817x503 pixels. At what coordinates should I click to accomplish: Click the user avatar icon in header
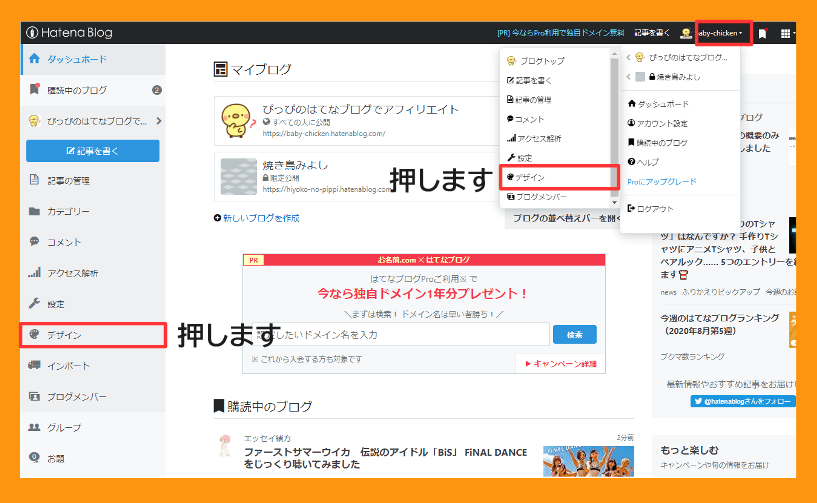coord(686,33)
